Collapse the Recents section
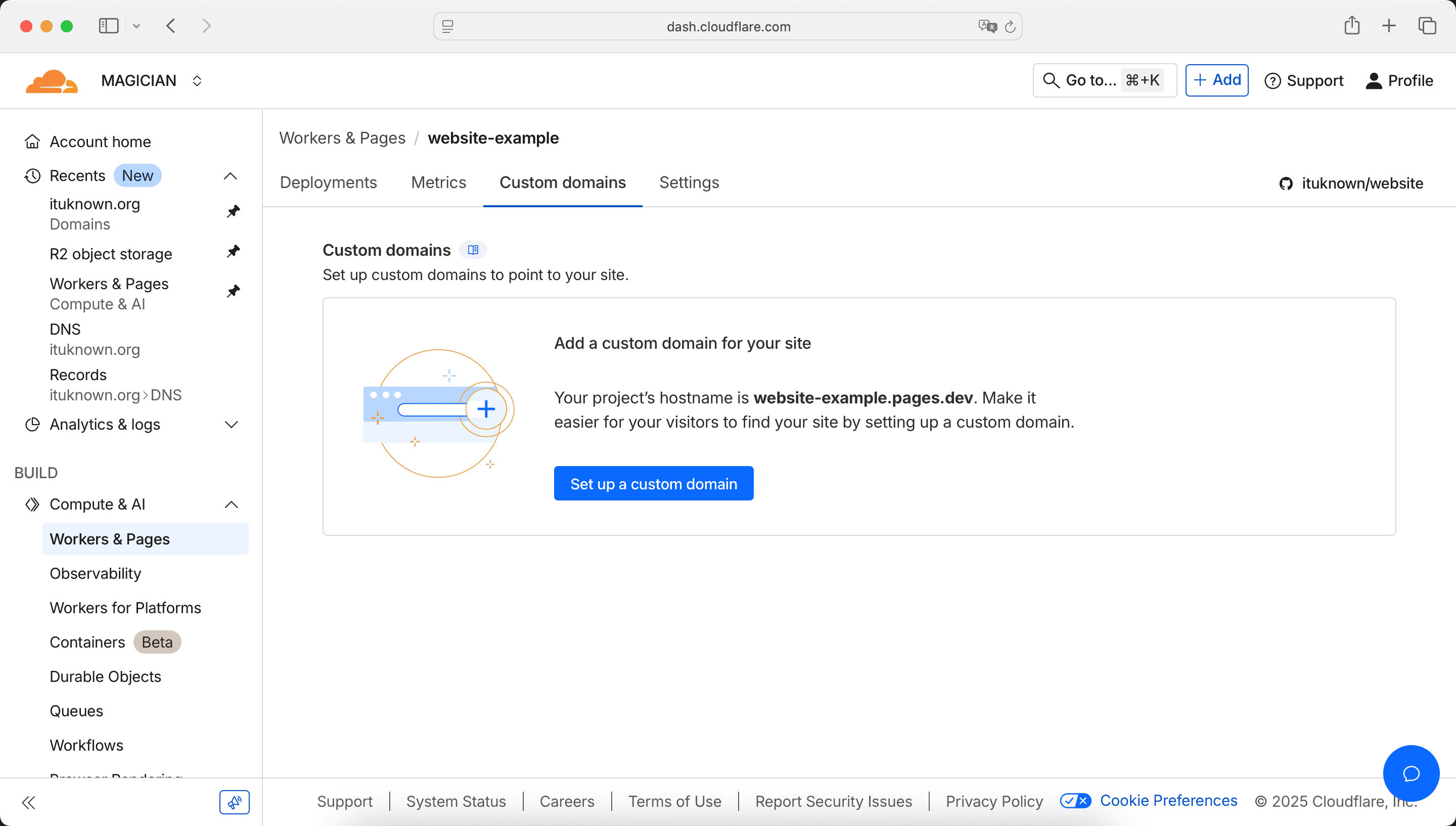1456x826 pixels. coord(231,176)
